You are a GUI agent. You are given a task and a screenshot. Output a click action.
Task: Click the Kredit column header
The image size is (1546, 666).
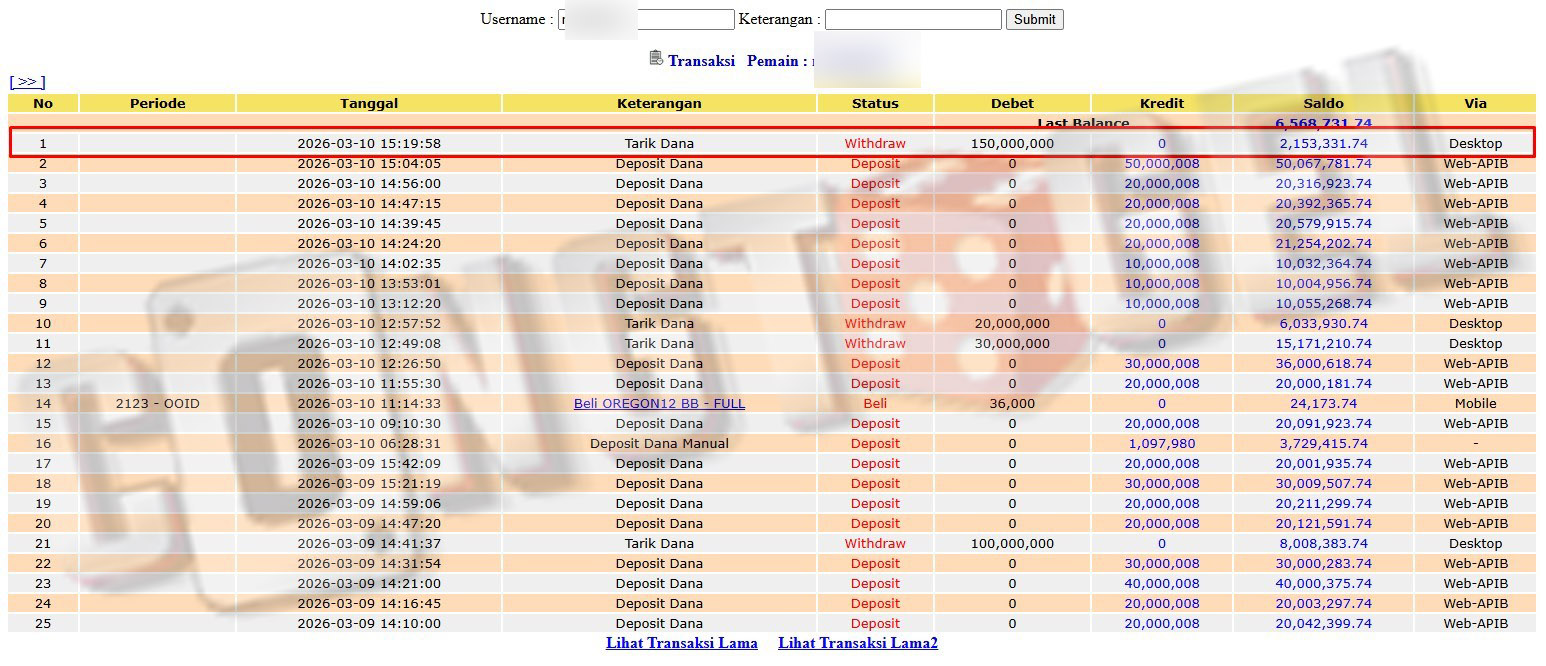(x=1161, y=103)
